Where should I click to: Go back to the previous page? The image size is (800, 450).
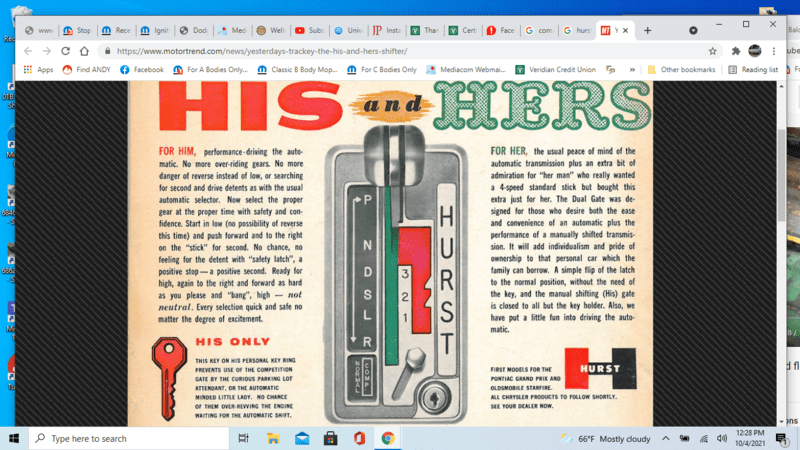(28, 51)
